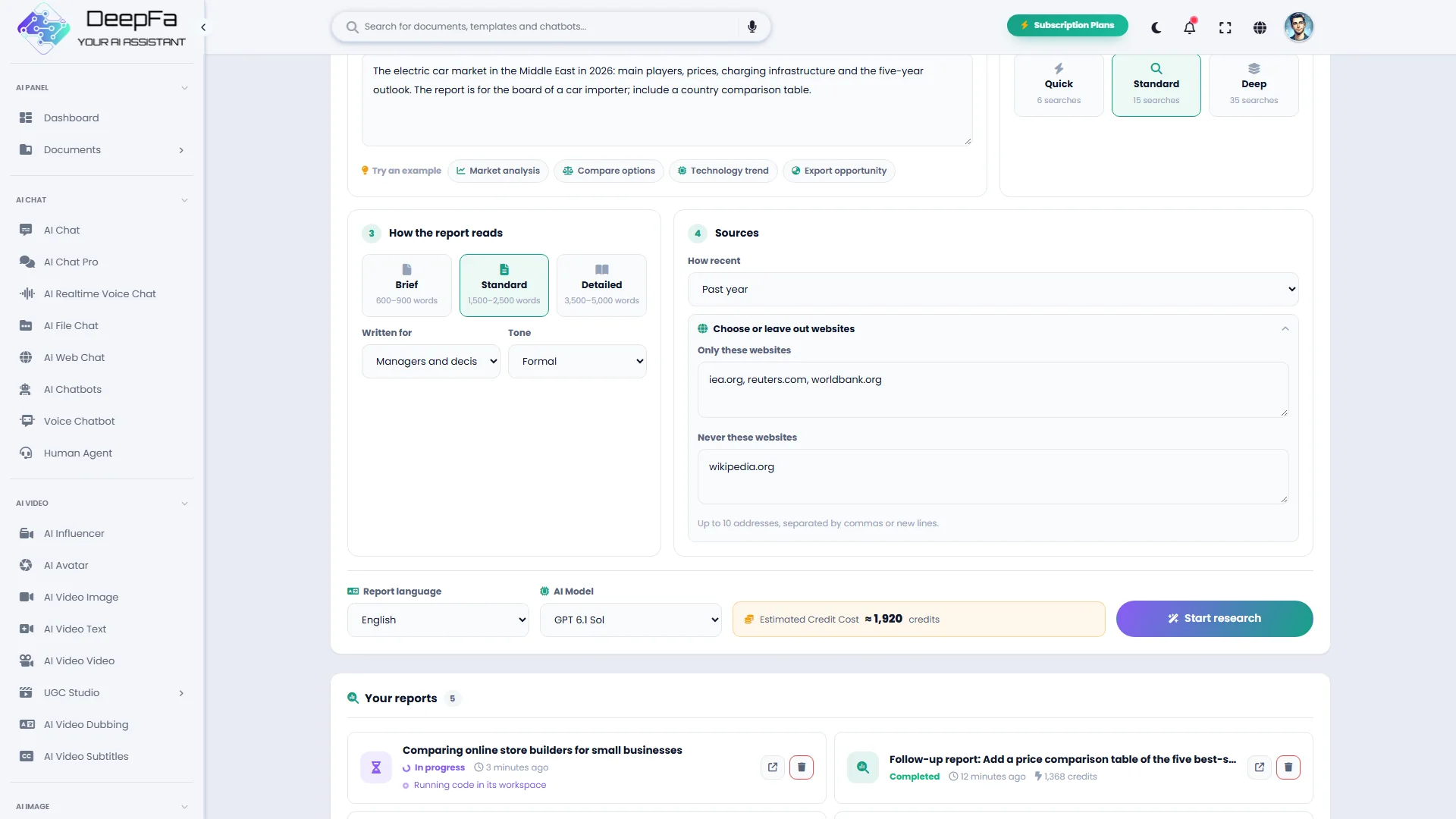
Task: Click the Never these websites field
Action: 993,477
